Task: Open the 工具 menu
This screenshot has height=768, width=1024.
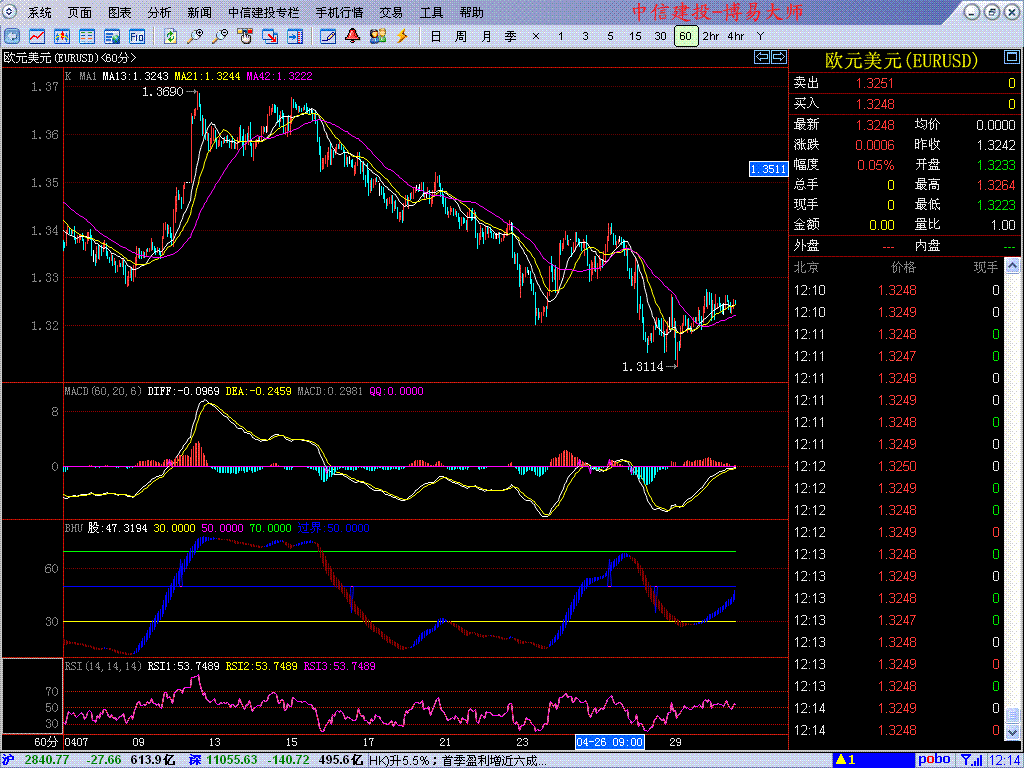Action: (x=431, y=13)
